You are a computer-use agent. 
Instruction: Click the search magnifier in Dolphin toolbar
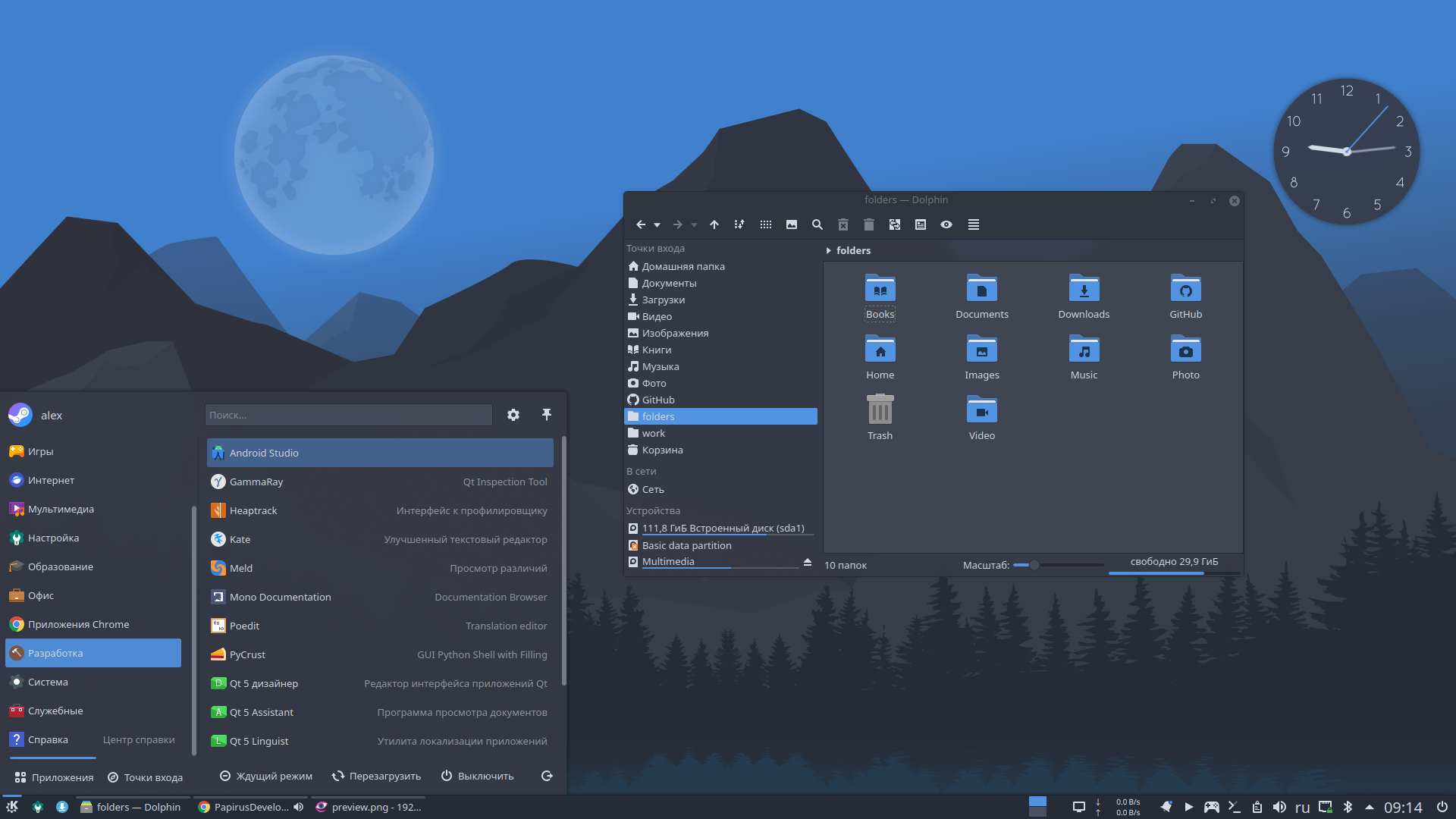pos(817,224)
